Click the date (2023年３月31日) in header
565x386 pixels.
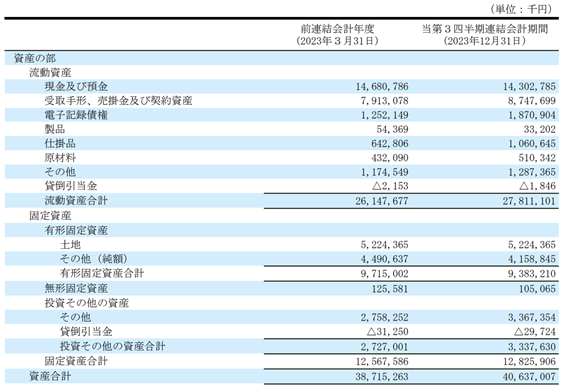[338, 41]
